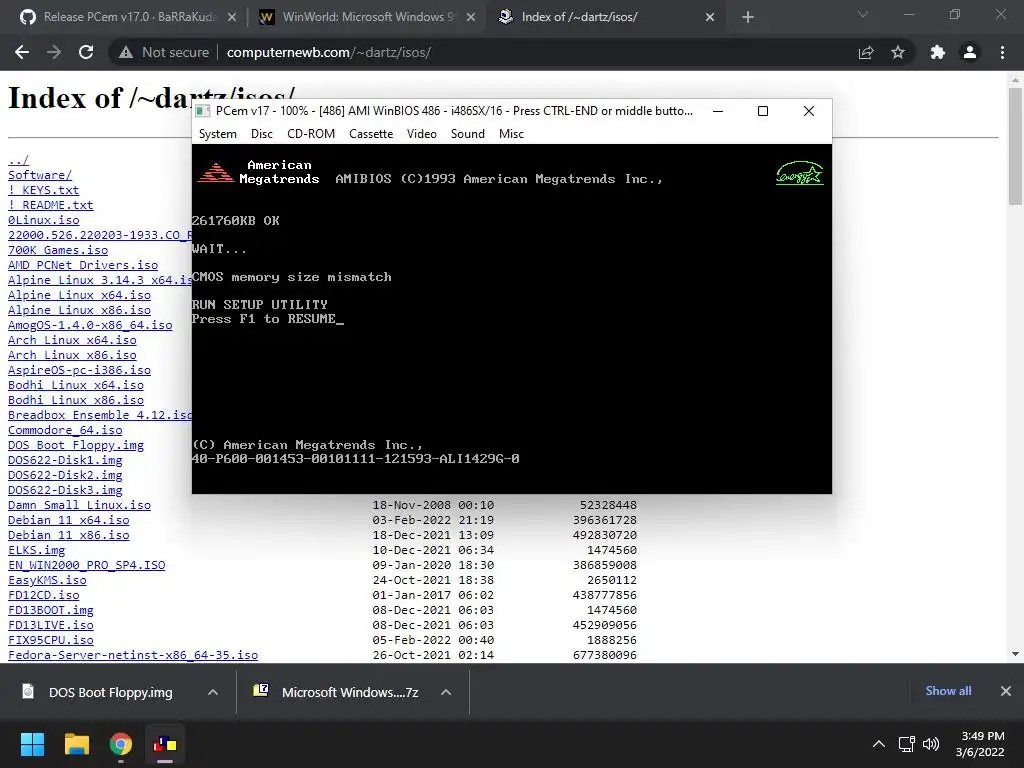Open PCem's Cassette menu

(x=371, y=134)
